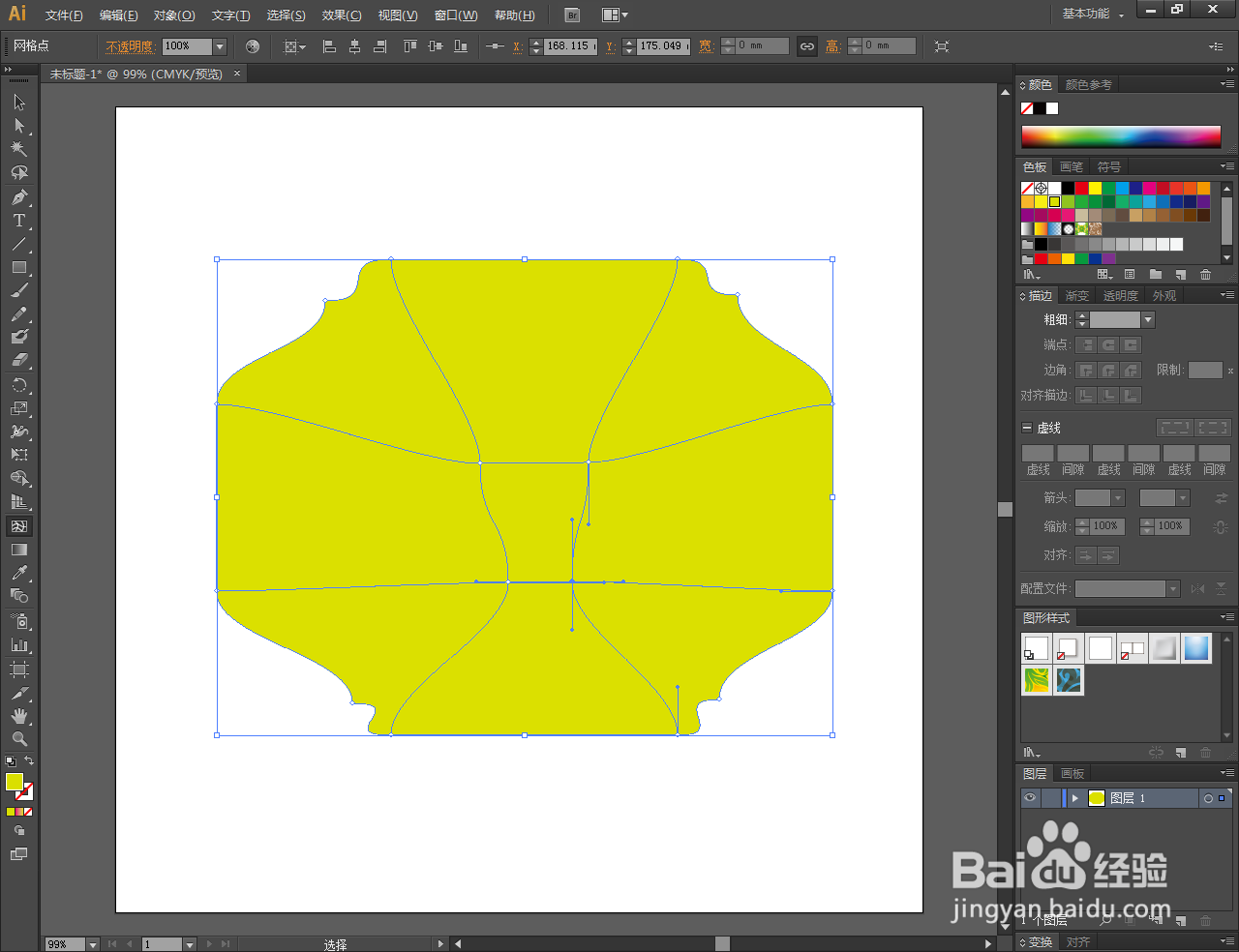Select the Artboard tool
1239x952 pixels.
(19, 669)
